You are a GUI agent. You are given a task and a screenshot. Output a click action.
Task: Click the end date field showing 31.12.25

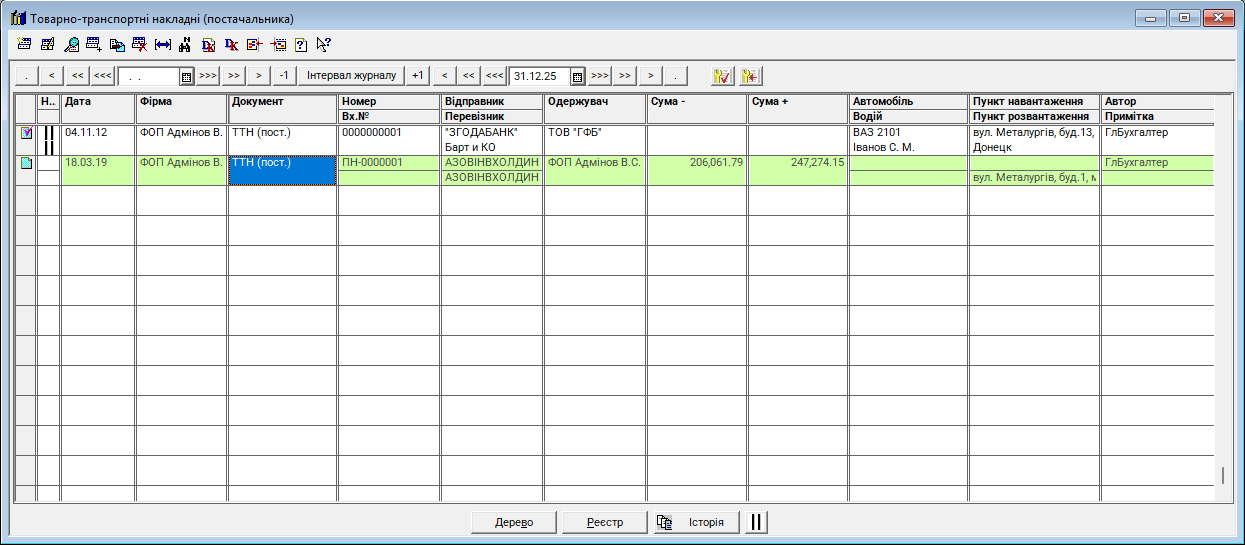pos(539,76)
